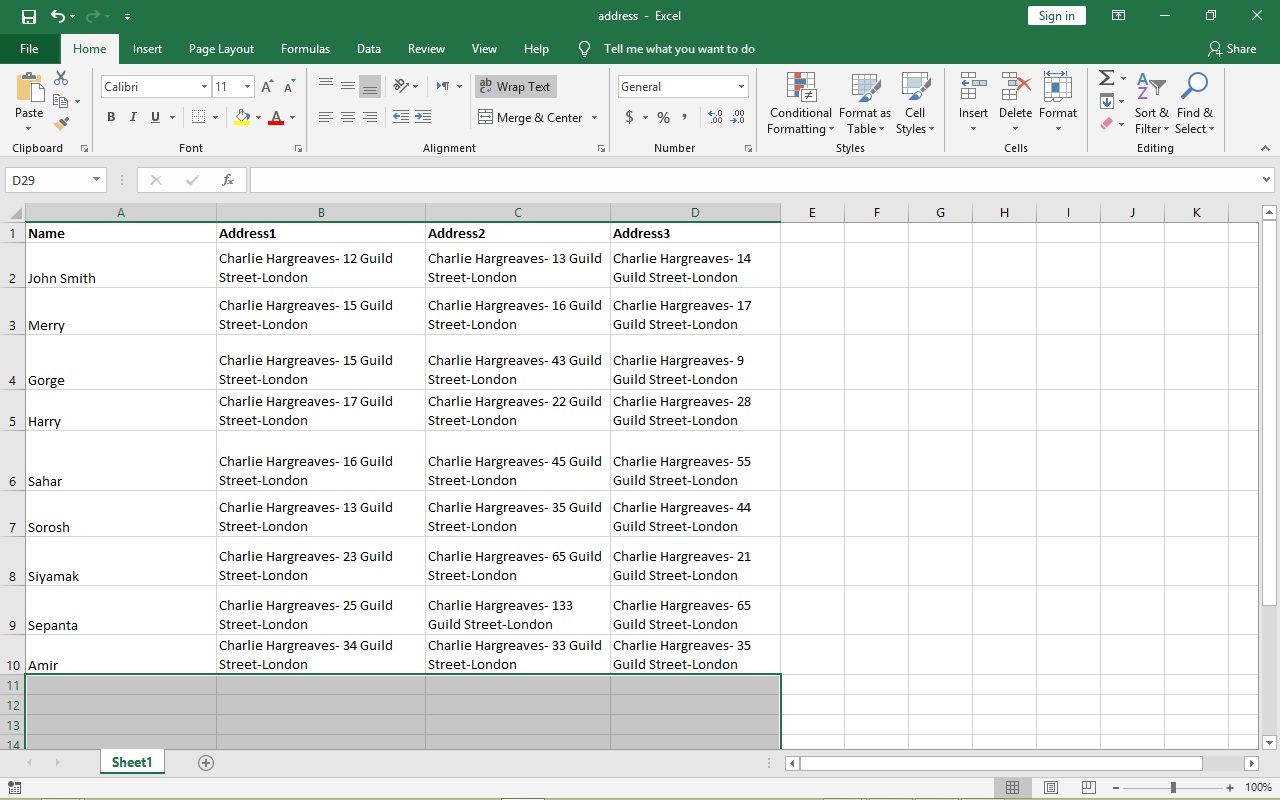Select the Sheet1 tab

pos(131,762)
